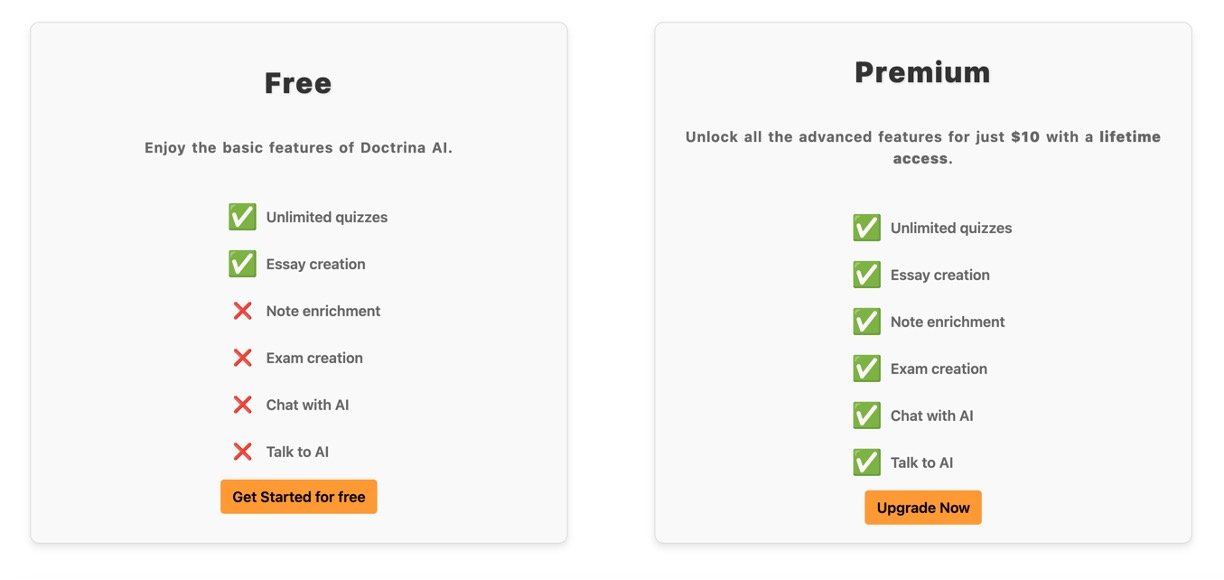Click green check beside Premium Unlimited quizzes
This screenshot has width=1224, height=580.
[x=867, y=228]
